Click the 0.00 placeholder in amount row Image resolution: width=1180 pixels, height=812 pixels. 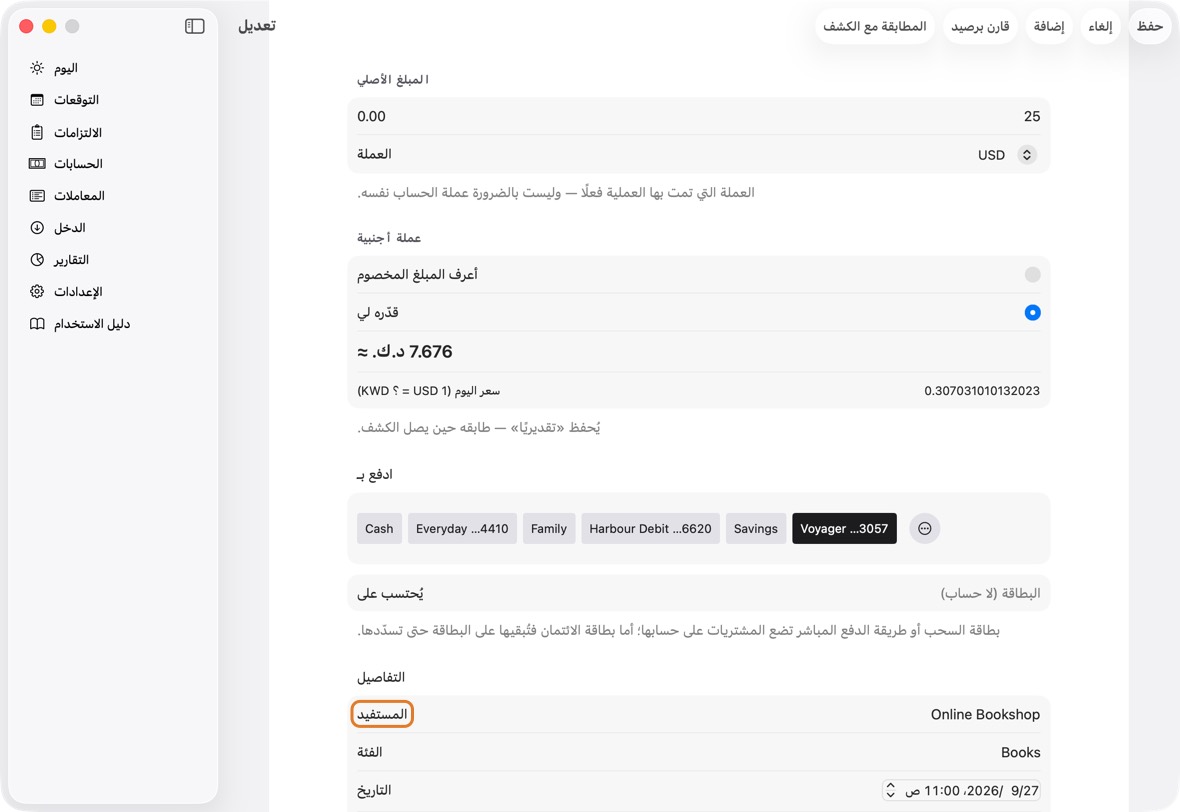371,116
